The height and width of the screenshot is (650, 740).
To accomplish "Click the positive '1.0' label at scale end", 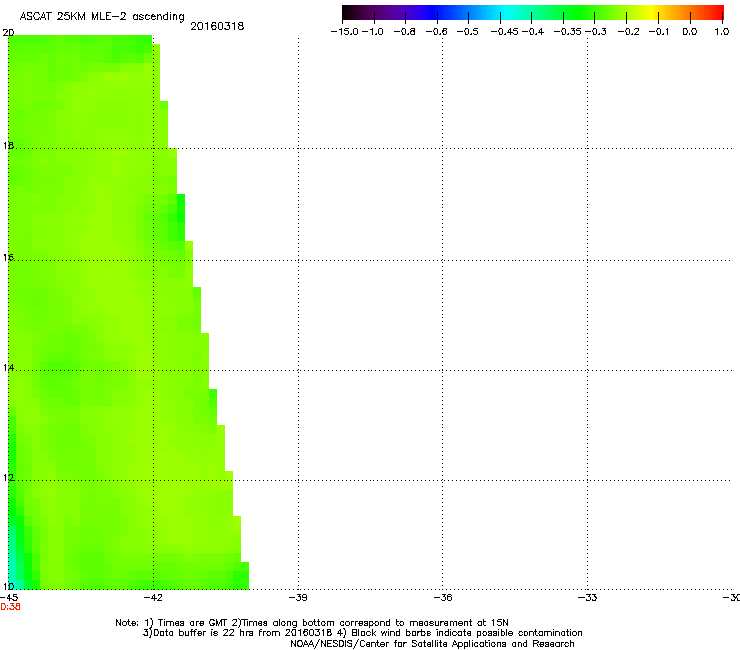I will (x=722, y=32).
